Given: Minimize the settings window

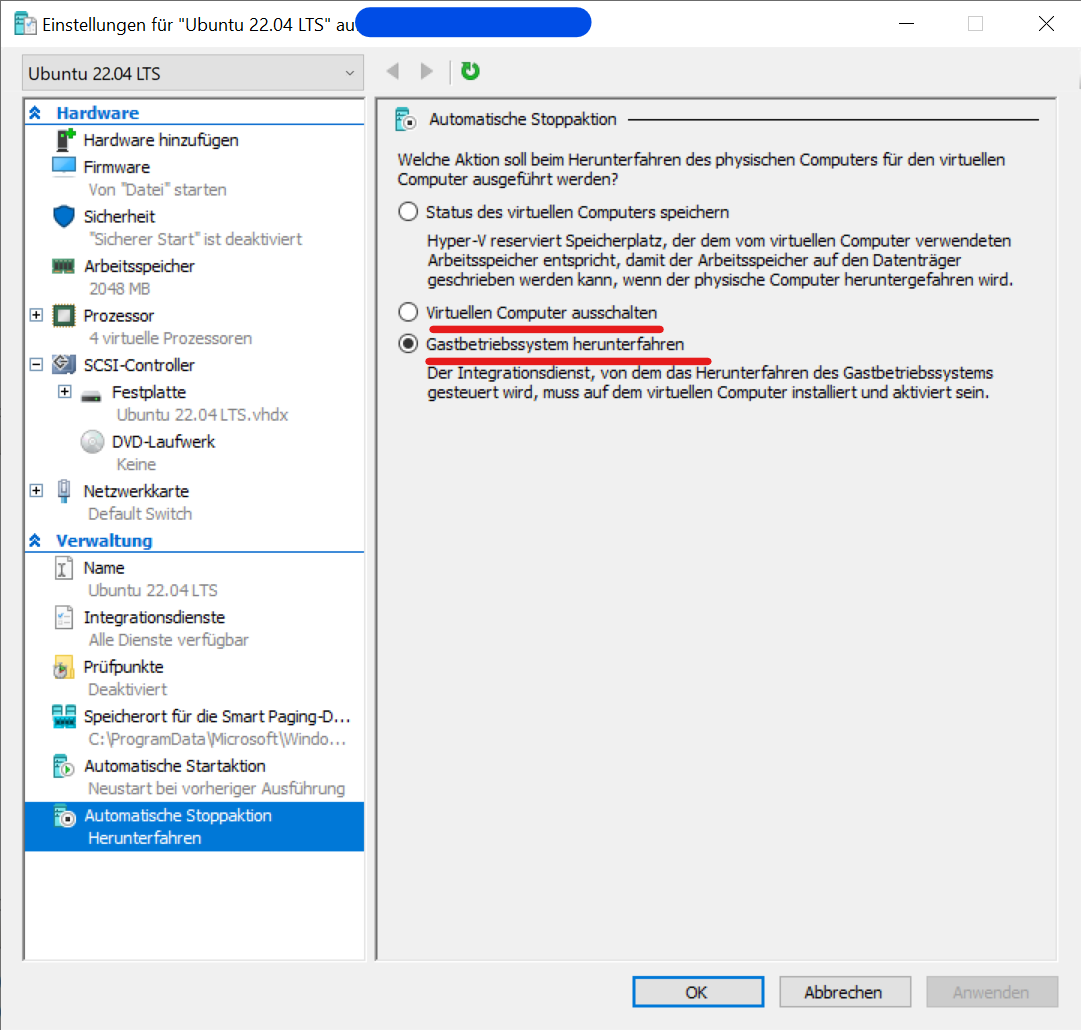Looking at the screenshot, I should tap(906, 23).
